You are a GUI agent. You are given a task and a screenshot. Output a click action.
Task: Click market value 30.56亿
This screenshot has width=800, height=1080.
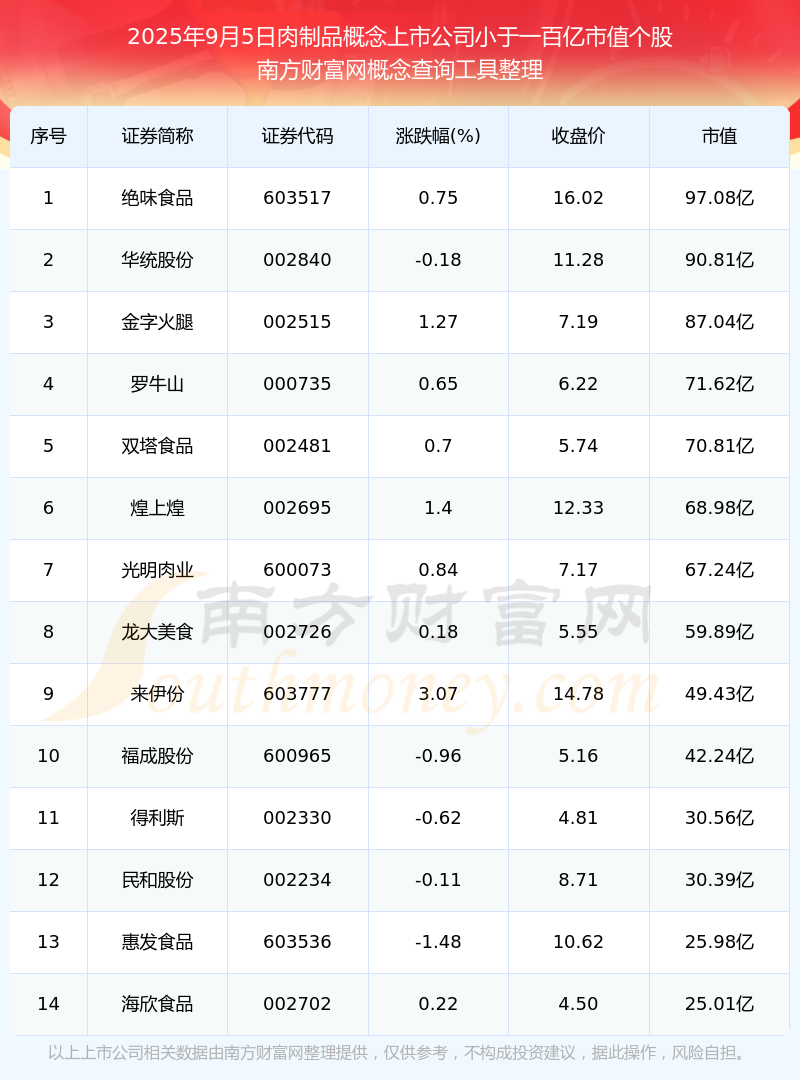[x=719, y=818]
